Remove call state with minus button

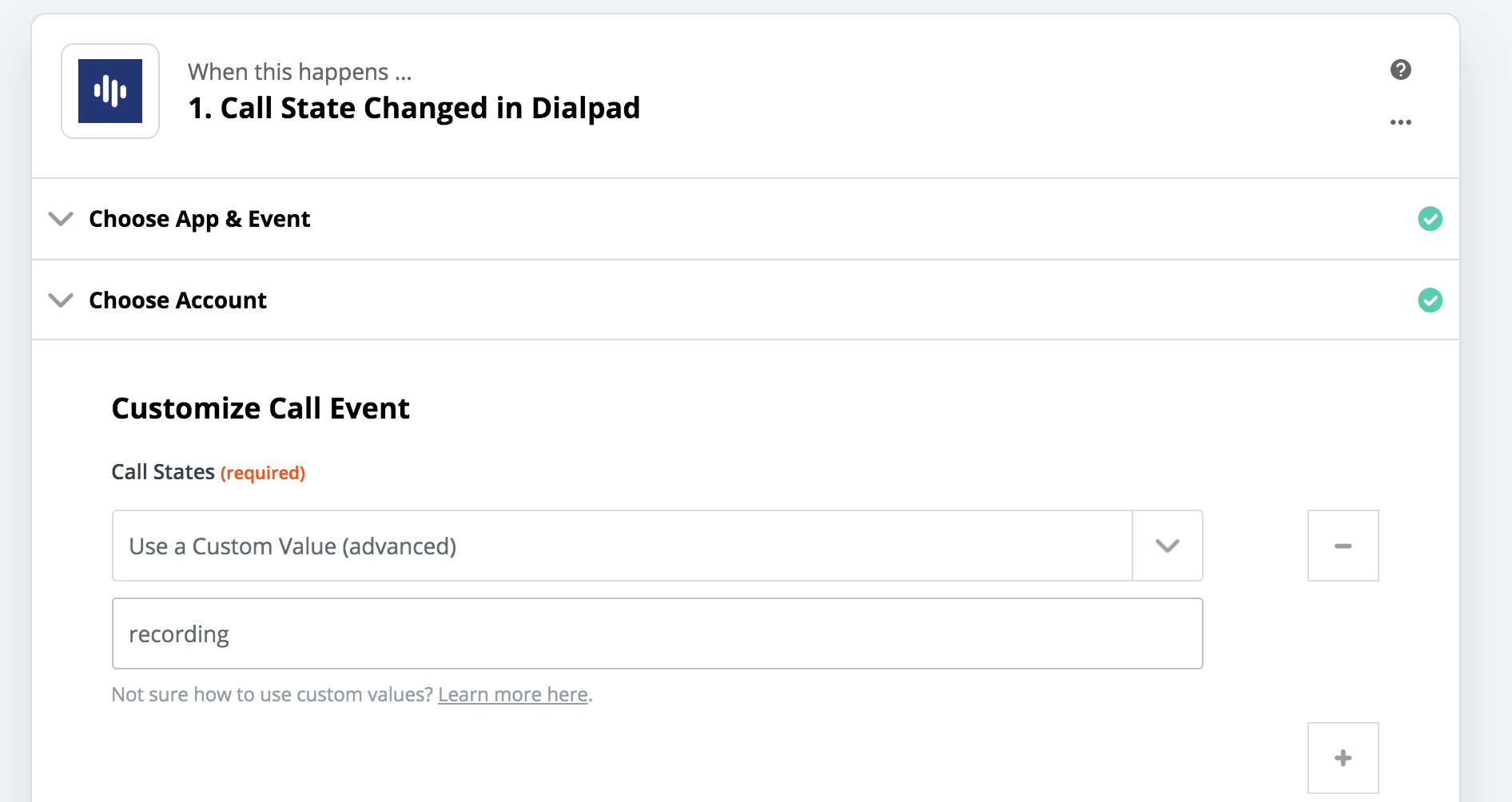(1343, 546)
